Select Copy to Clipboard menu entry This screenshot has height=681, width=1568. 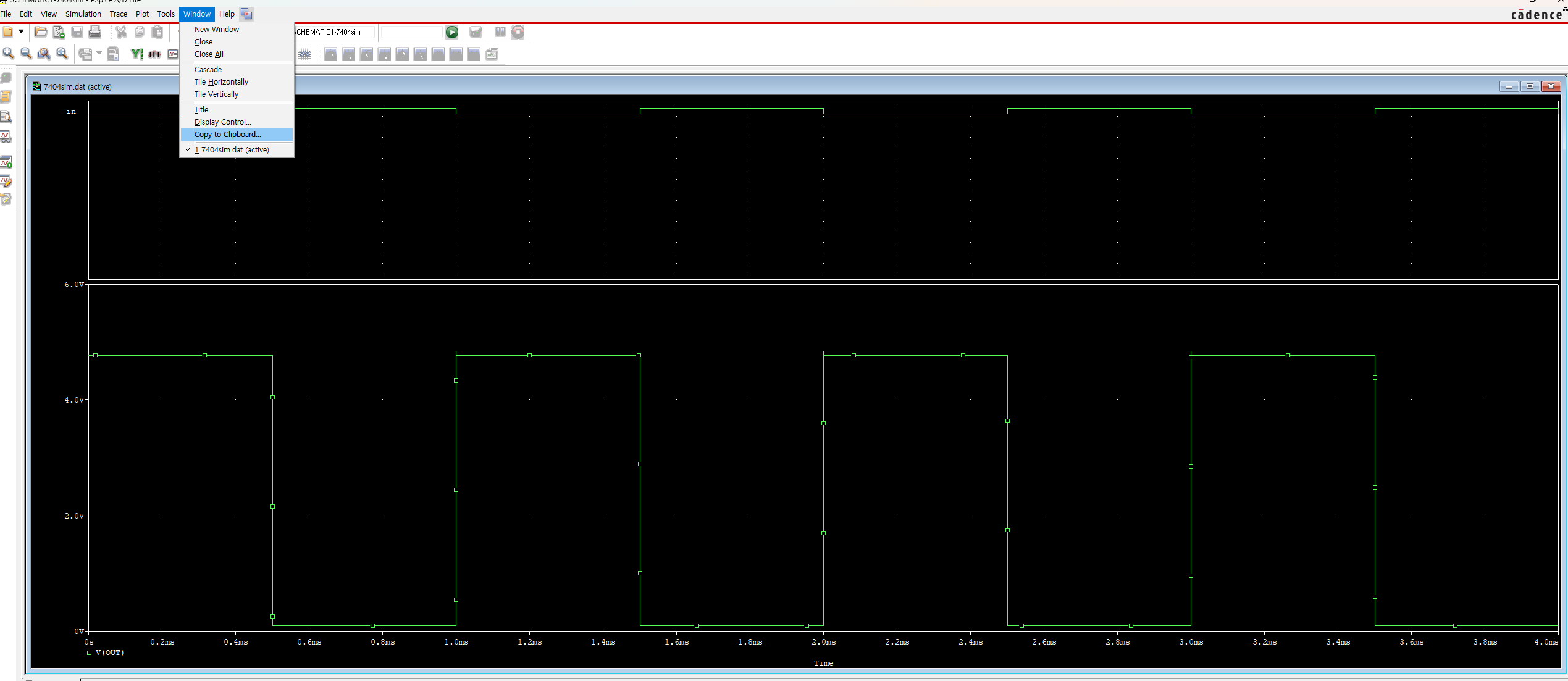click(x=227, y=135)
